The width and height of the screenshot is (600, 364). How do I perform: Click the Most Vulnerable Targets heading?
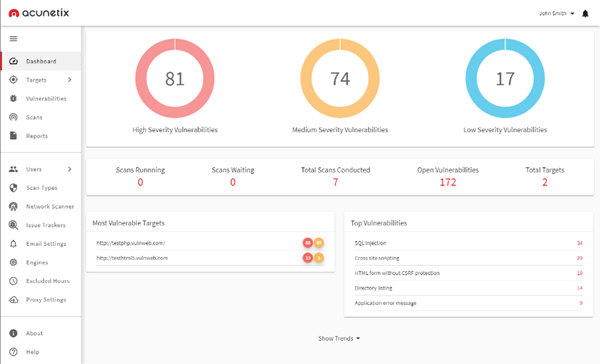point(129,223)
